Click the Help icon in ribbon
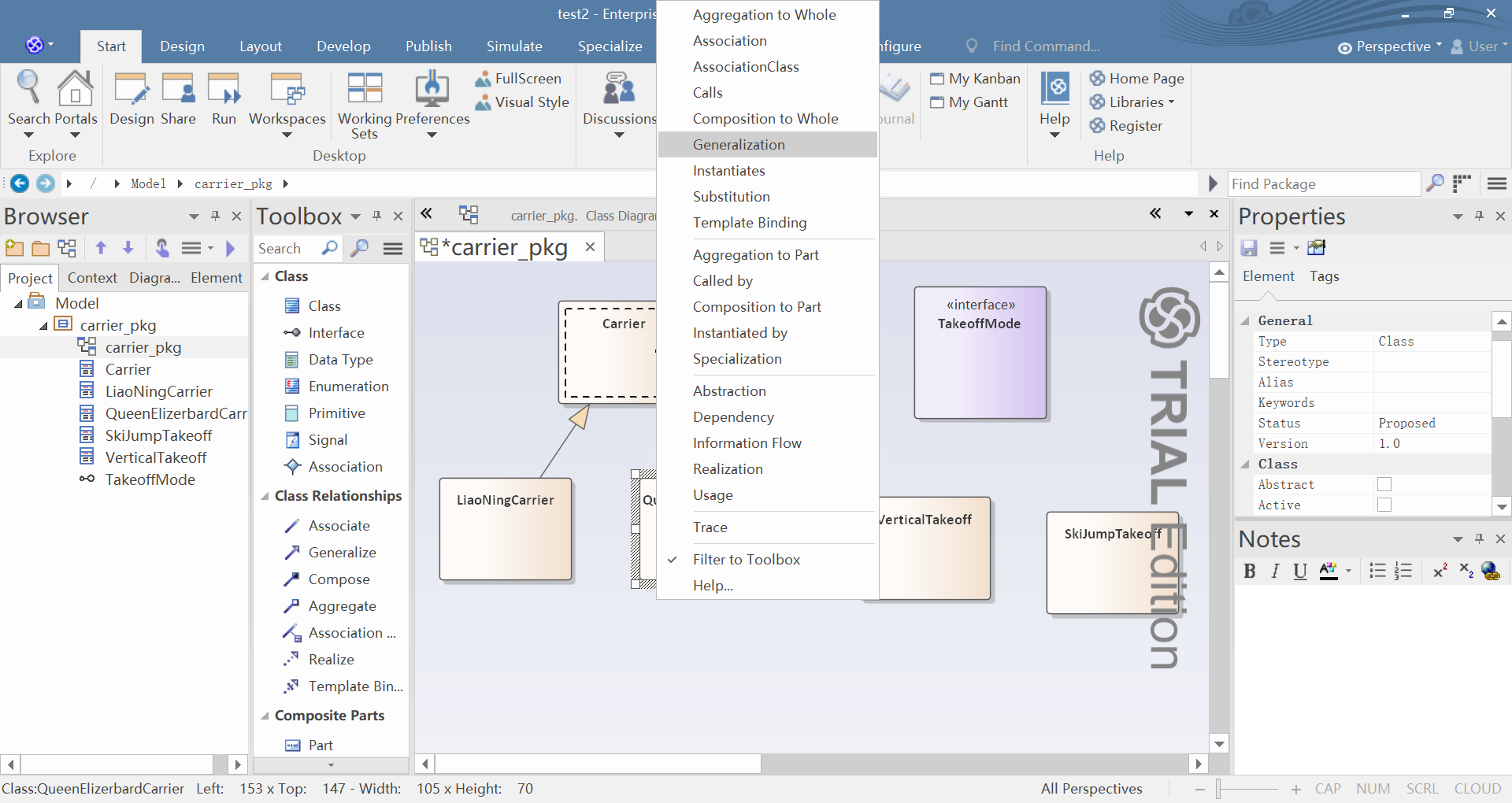 pyautogui.click(x=1054, y=105)
